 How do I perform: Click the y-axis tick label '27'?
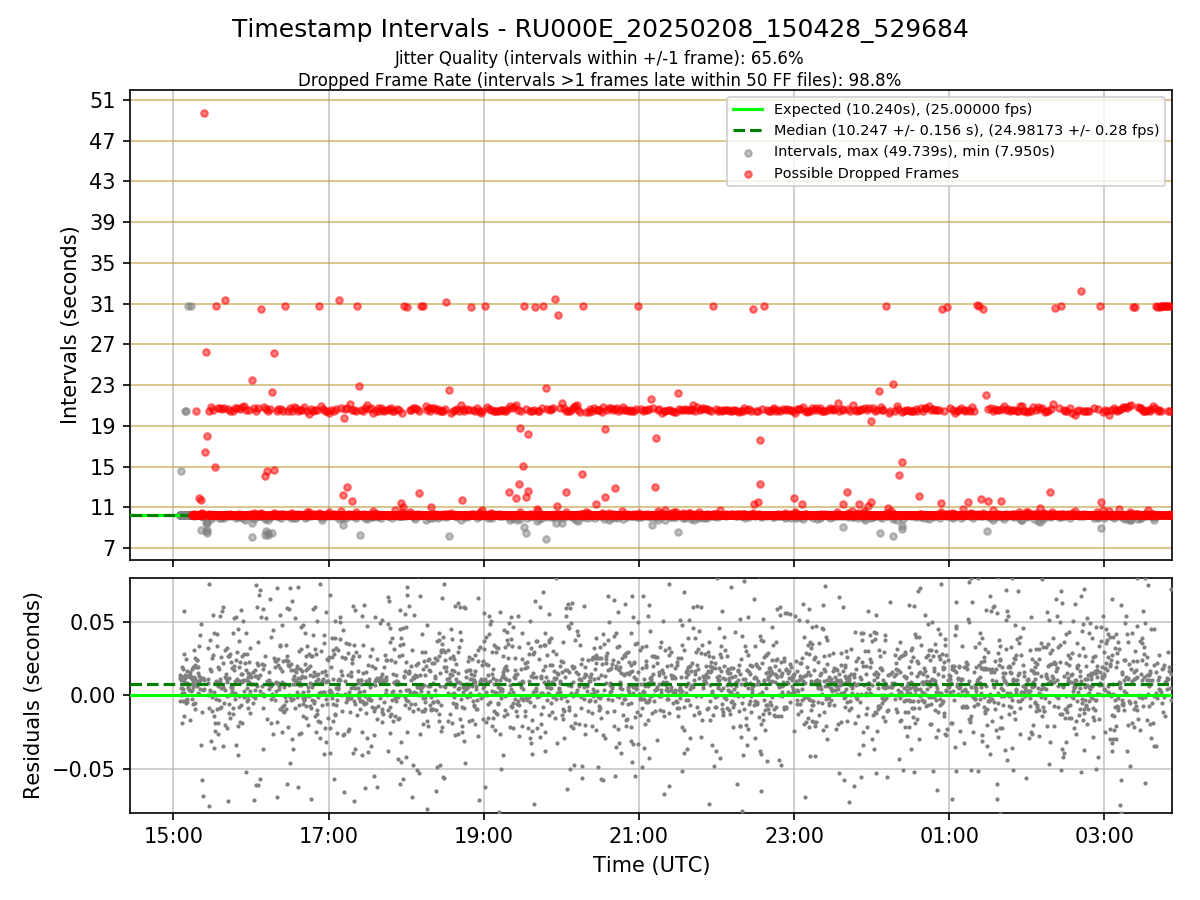point(104,345)
